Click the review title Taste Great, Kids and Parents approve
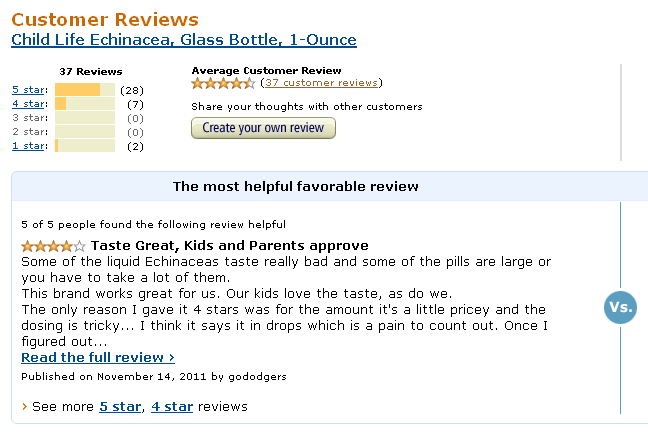648x441 pixels. pos(229,246)
